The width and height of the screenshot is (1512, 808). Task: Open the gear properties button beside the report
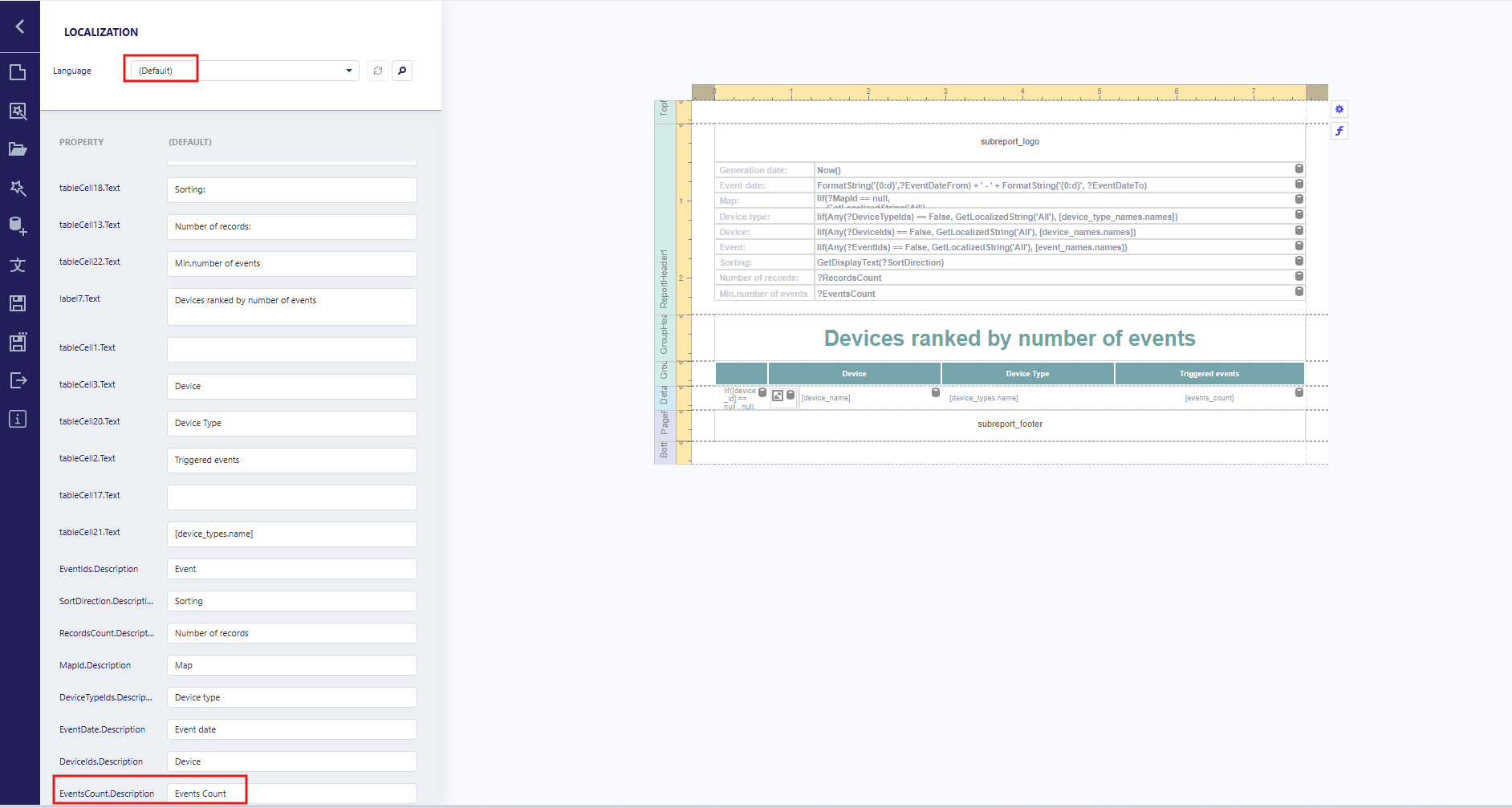1339,109
